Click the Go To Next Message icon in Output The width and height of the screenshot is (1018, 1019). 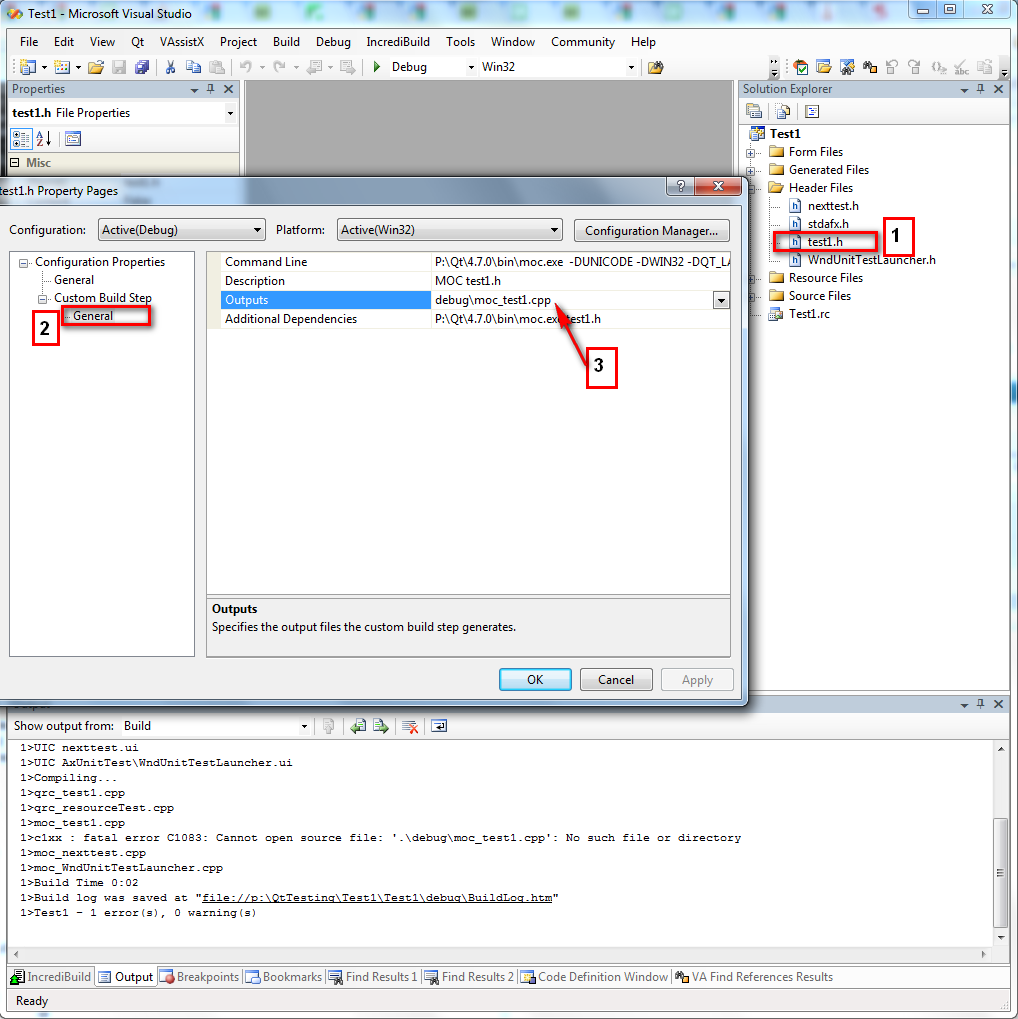380,726
